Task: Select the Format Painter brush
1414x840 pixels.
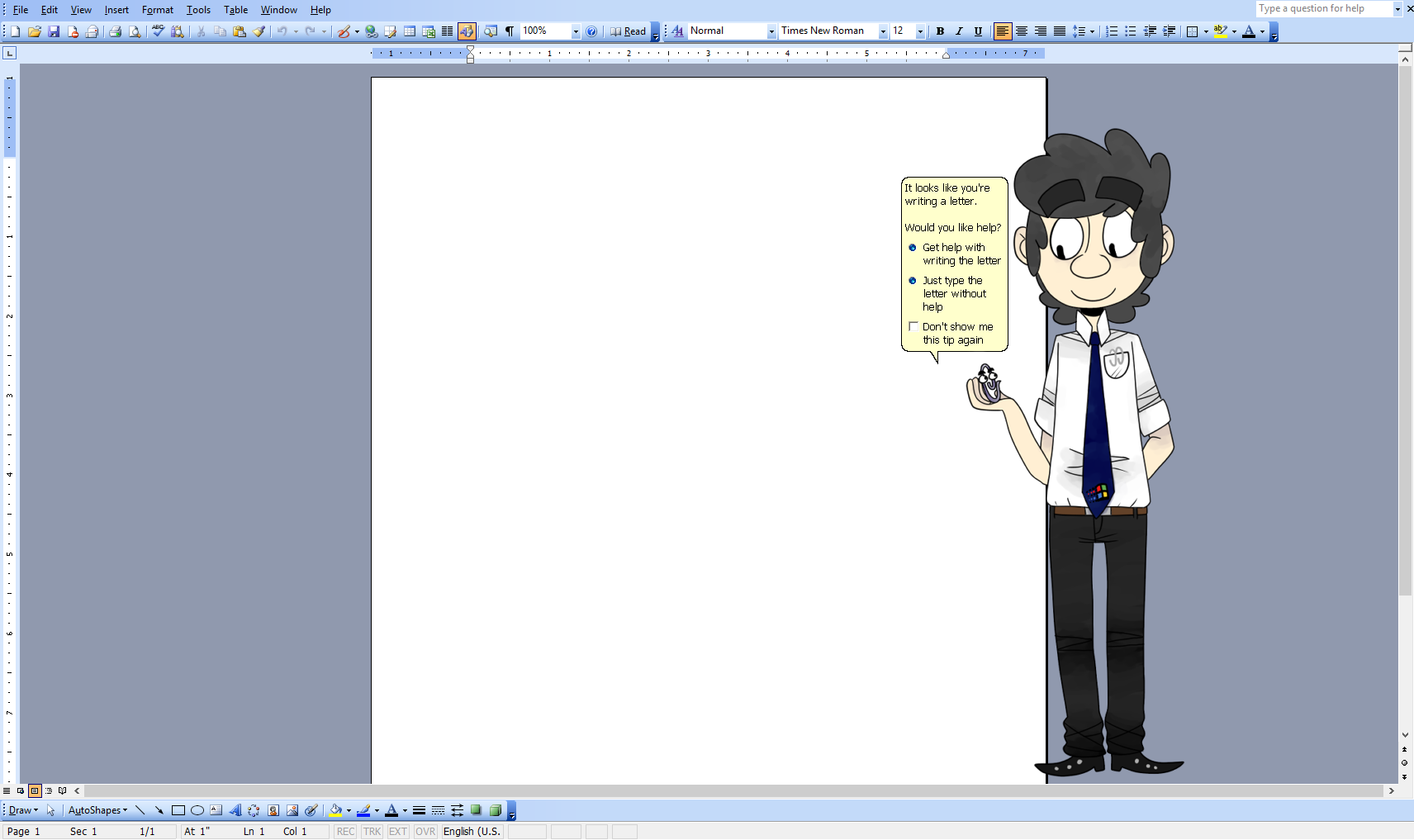Action: pos(259,31)
